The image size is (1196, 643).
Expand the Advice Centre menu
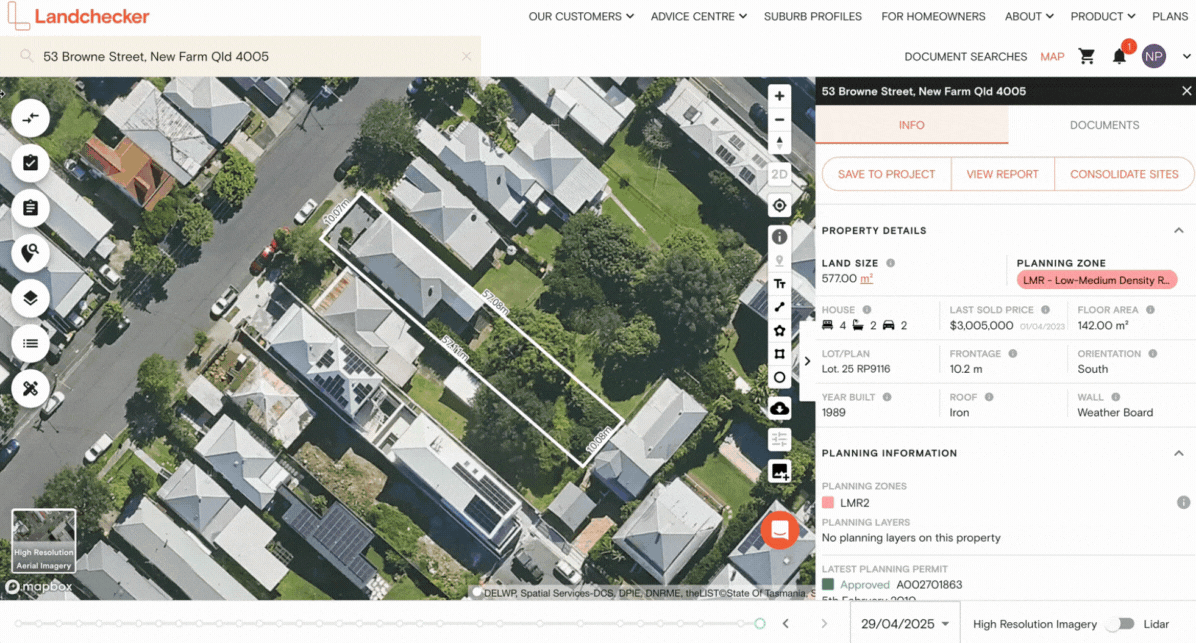(698, 16)
